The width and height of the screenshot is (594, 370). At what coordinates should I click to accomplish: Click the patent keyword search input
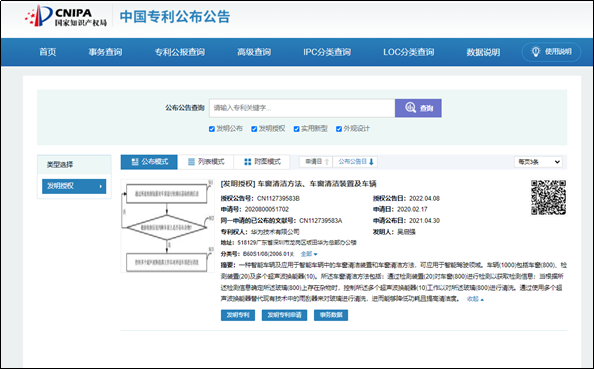point(302,108)
